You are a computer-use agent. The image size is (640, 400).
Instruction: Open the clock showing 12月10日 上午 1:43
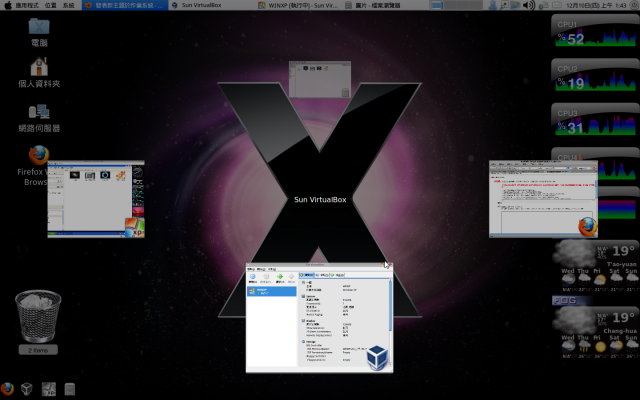pos(596,5)
